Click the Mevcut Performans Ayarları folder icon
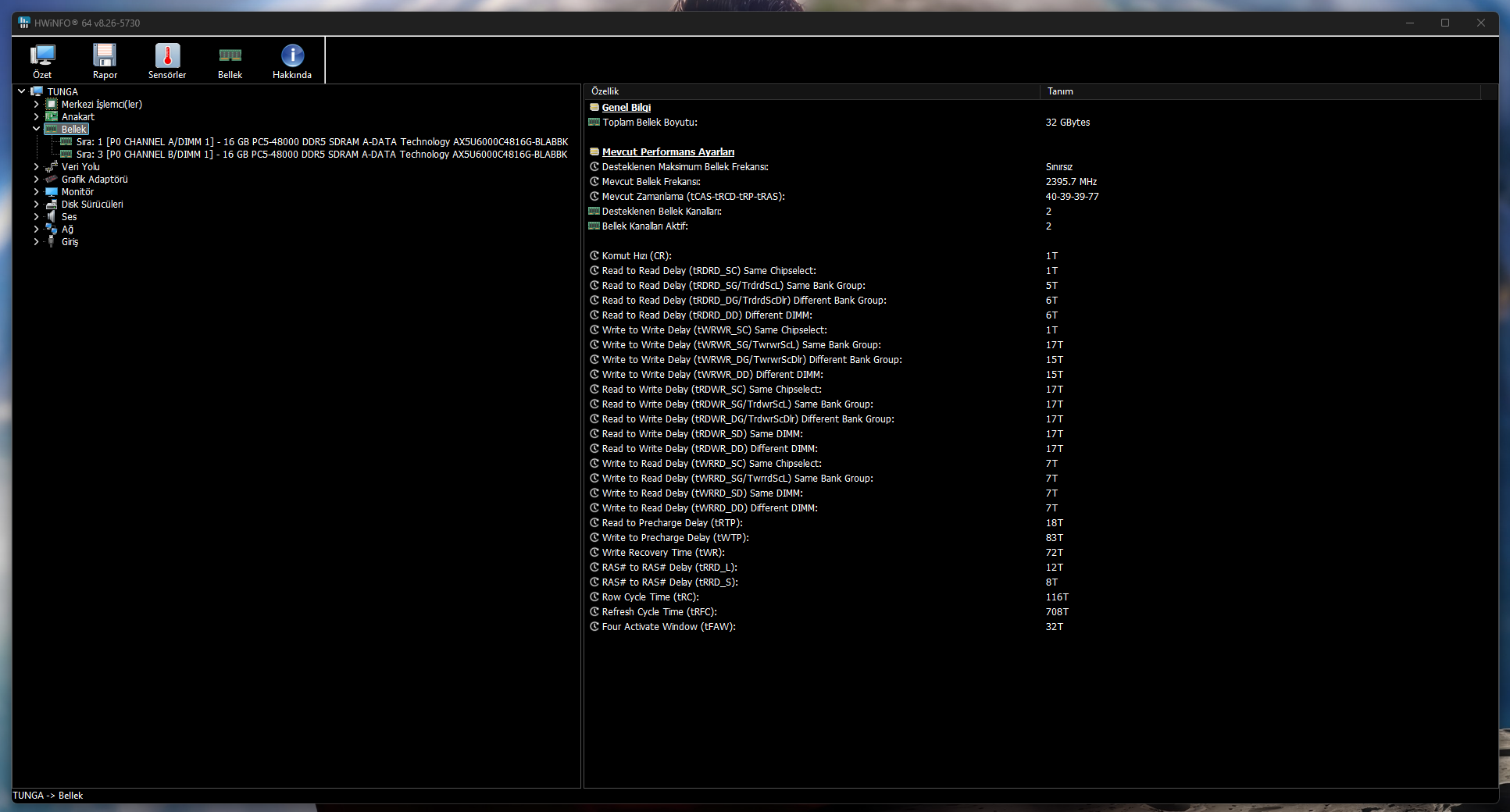The width and height of the screenshot is (1510, 812). (594, 151)
